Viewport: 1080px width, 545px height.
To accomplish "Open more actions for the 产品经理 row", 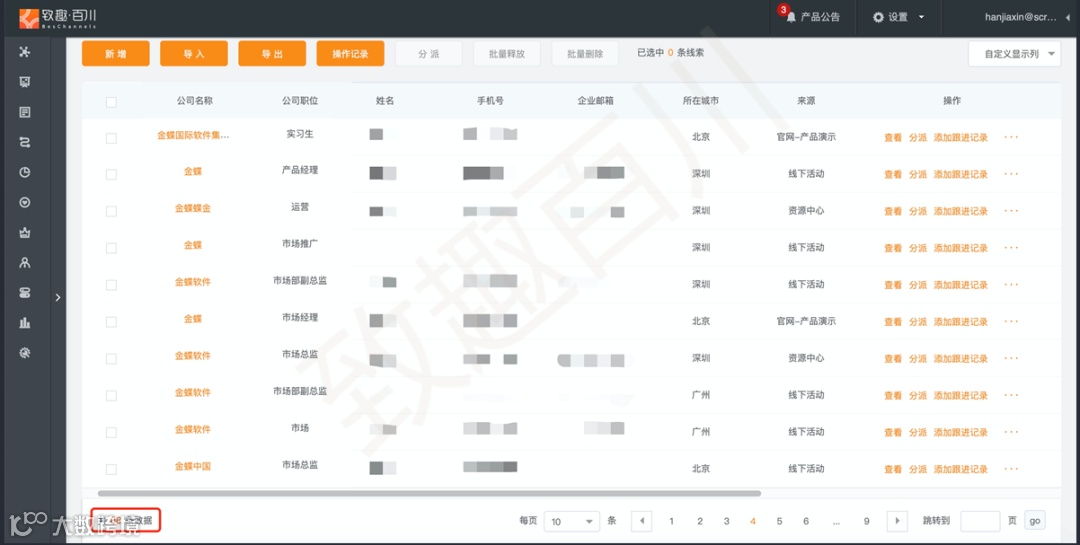I will [1010, 174].
